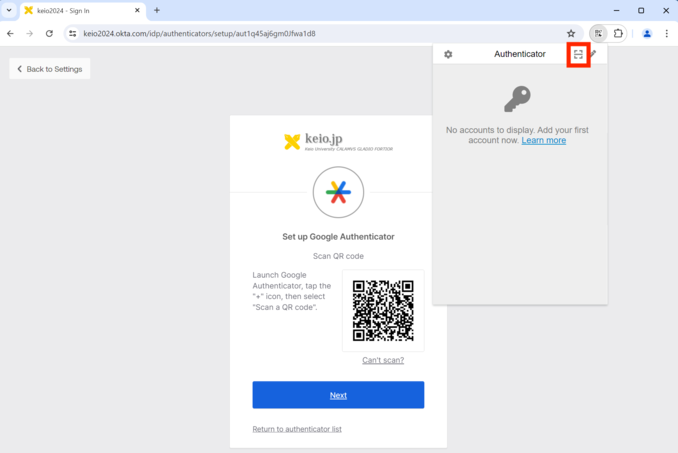The image size is (678, 453).
Task: Open Authenticator extension settings gear
Action: click(448, 54)
